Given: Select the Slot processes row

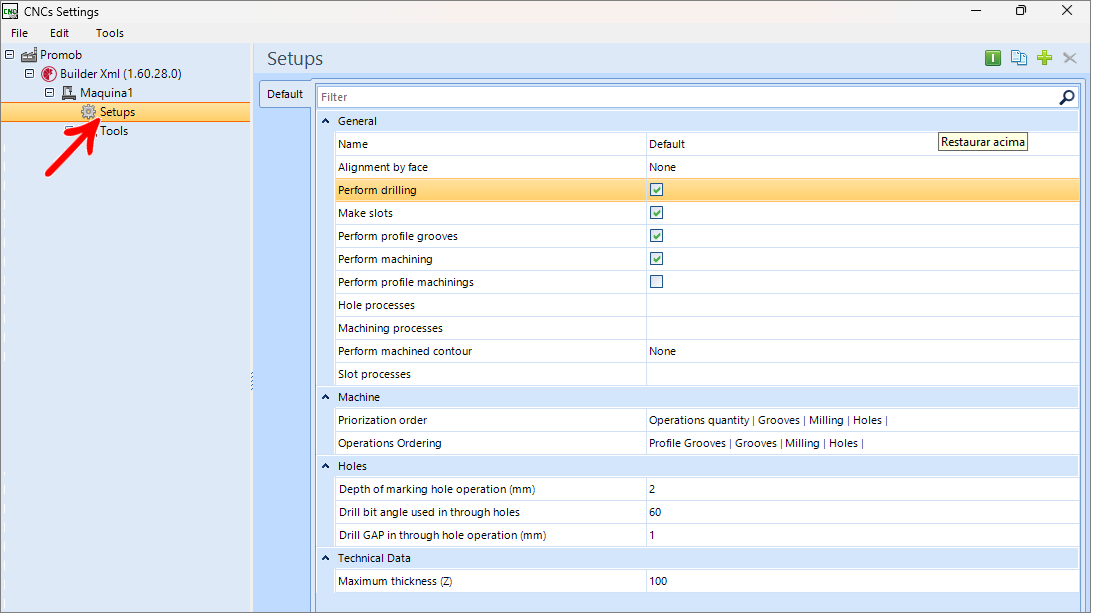Looking at the screenshot, I should (x=707, y=374).
